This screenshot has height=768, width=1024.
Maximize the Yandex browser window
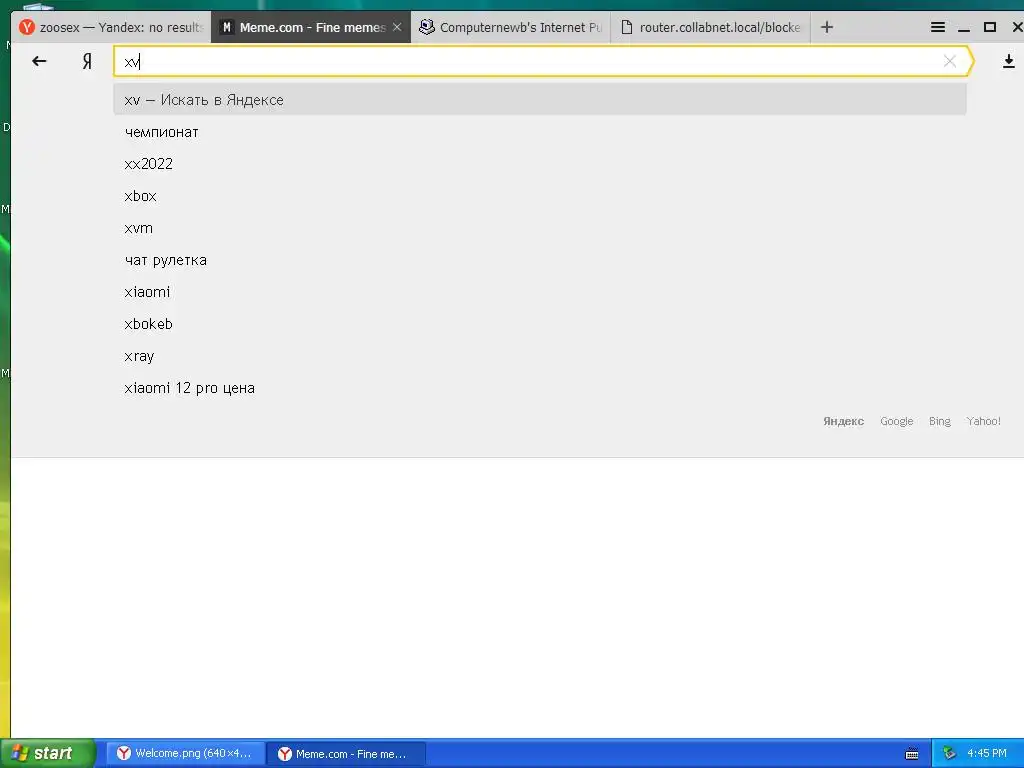(x=990, y=27)
